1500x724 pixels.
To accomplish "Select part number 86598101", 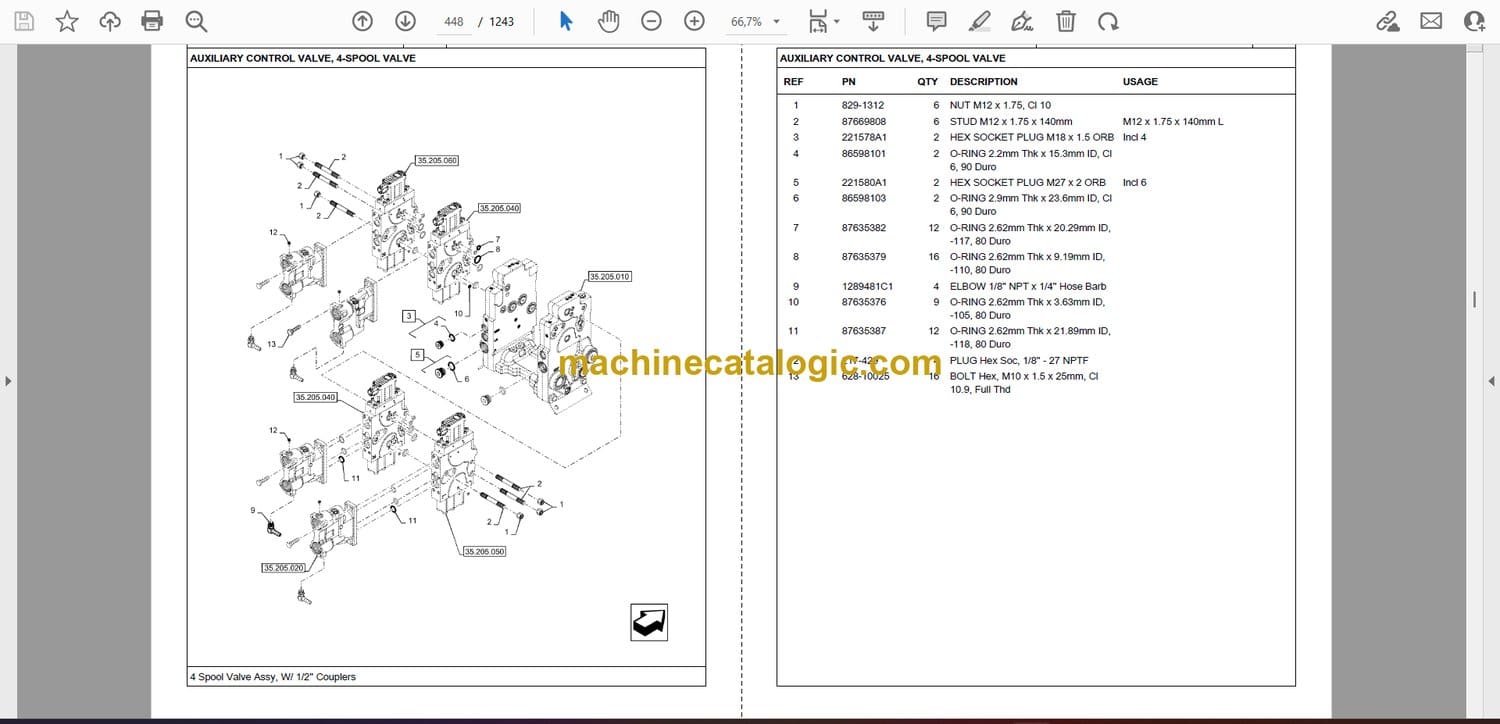I will [x=864, y=154].
